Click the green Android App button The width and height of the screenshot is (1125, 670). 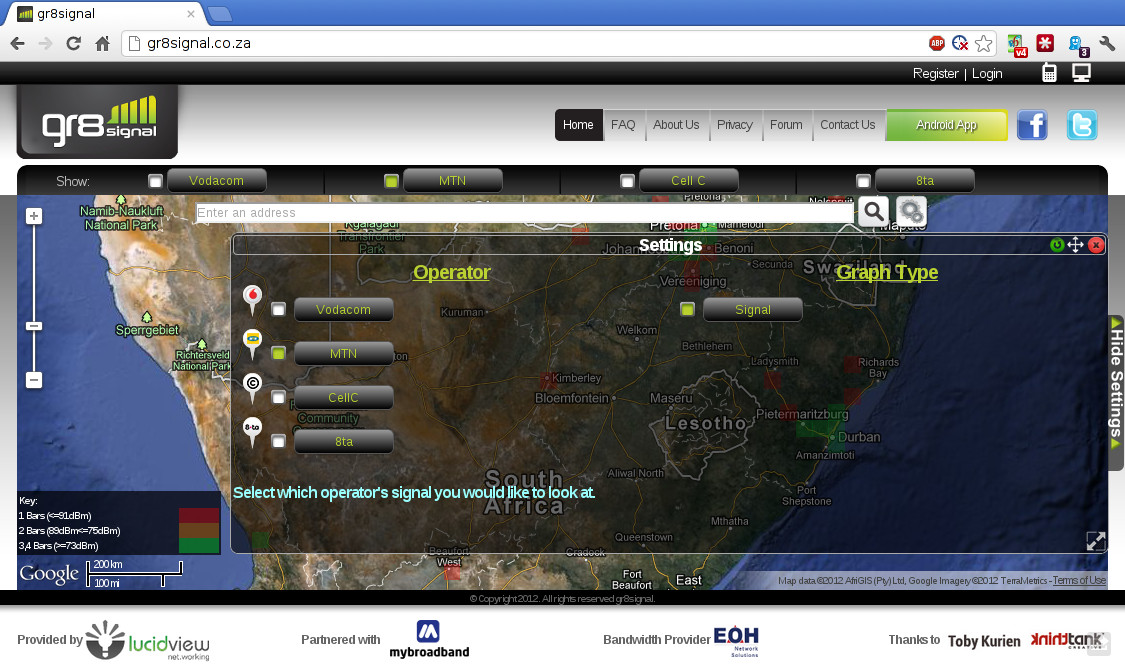pos(946,125)
